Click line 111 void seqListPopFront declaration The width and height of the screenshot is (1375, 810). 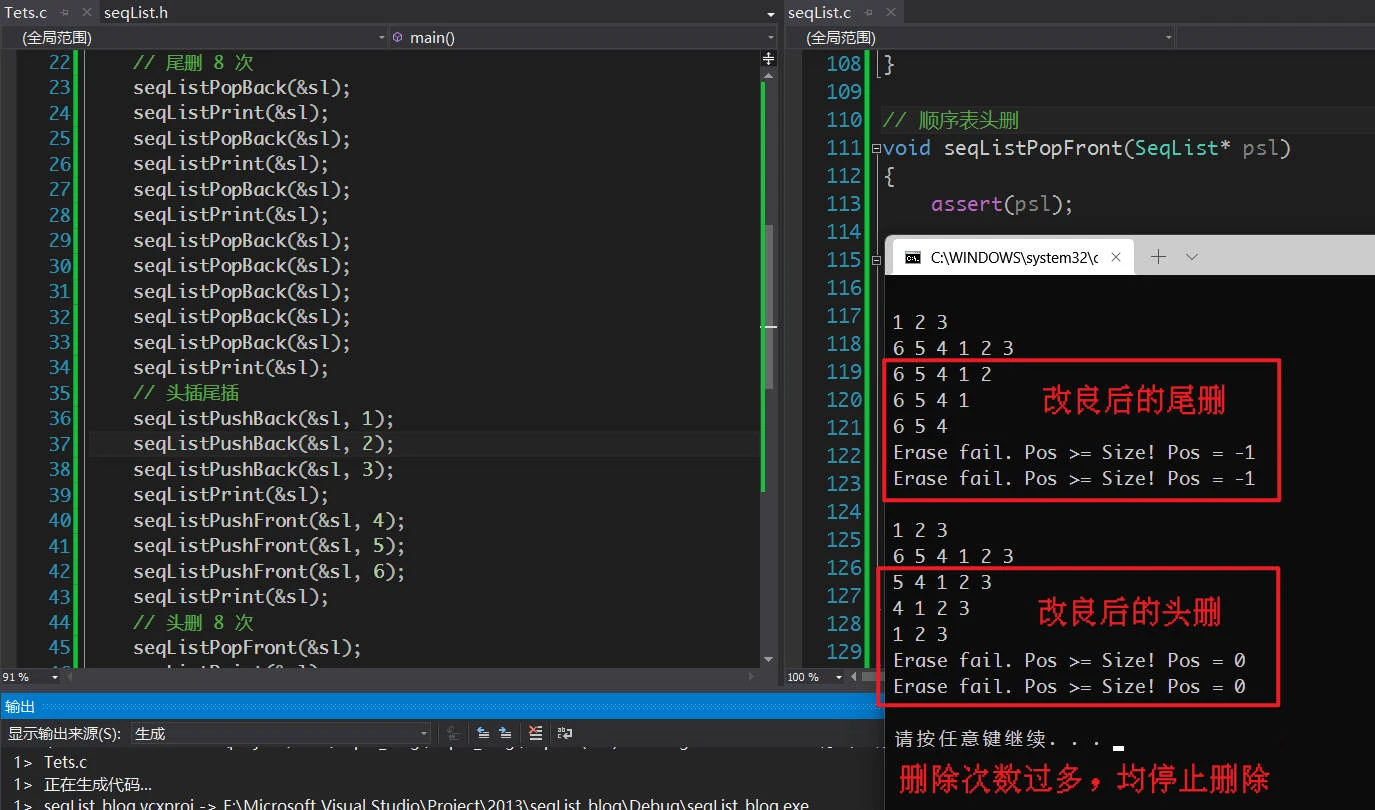coord(1087,148)
